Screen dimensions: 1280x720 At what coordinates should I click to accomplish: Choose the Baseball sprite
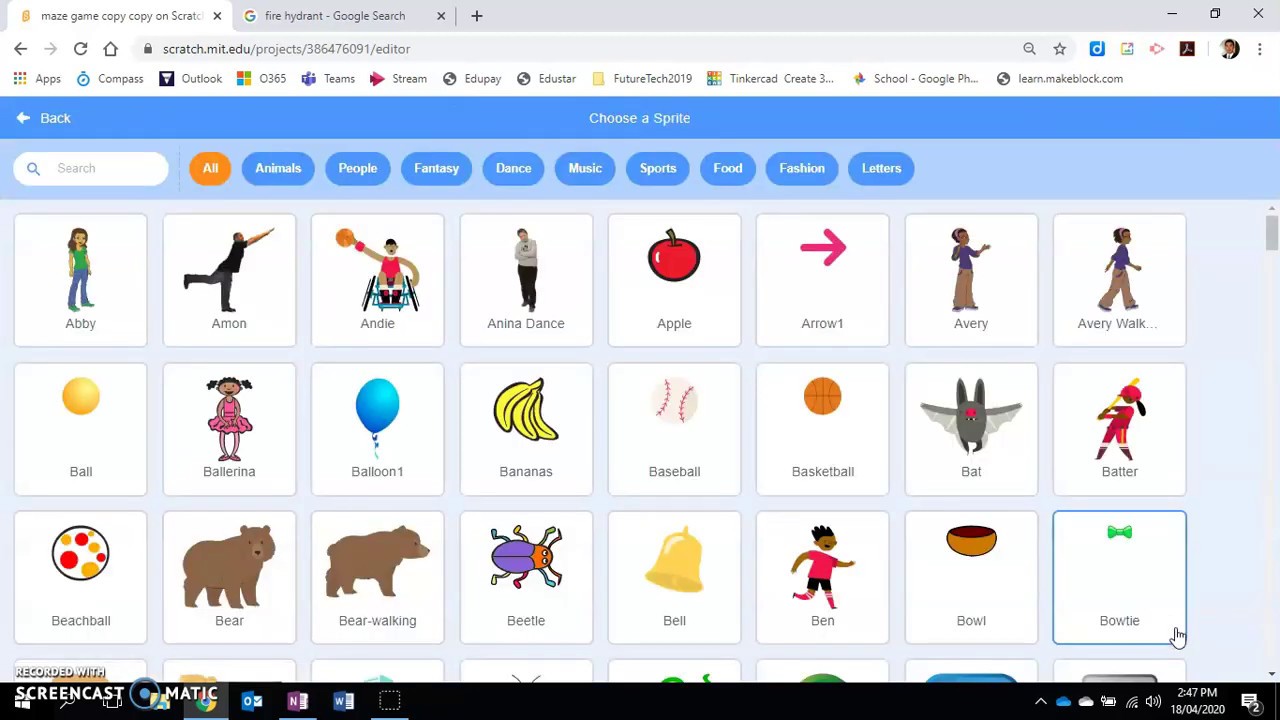[674, 429]
